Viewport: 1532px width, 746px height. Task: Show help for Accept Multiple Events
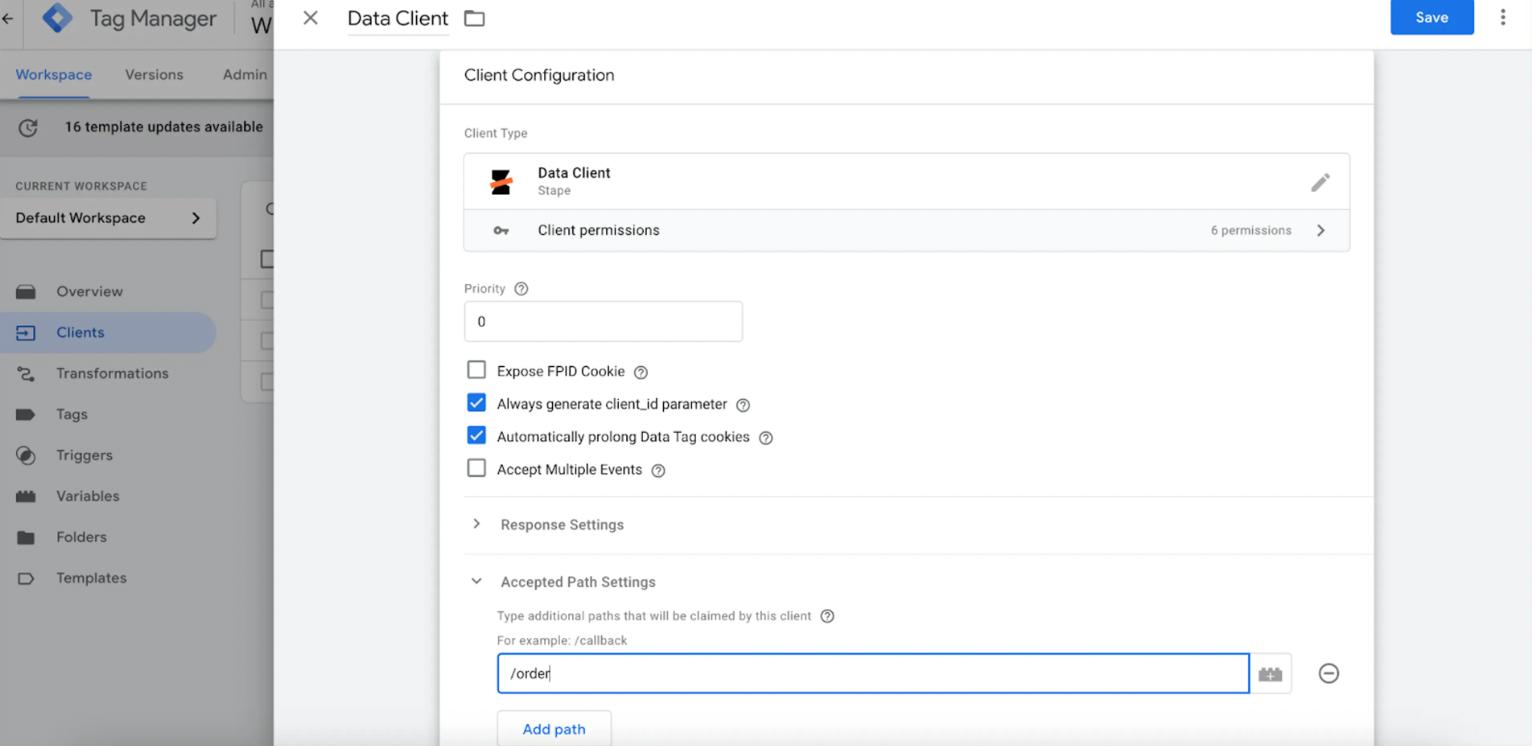[x=658, y=470]
